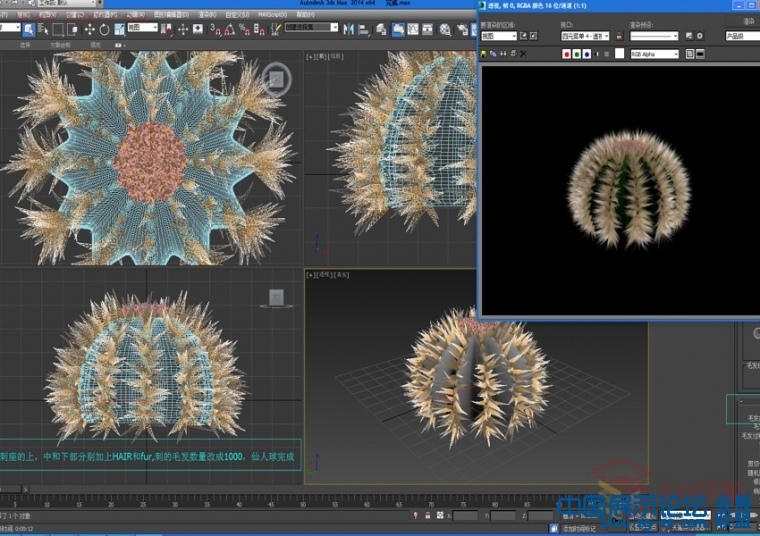This screenshot has height=536, width=760.
Task: Open the Help menu
Action: pos(305,15)
